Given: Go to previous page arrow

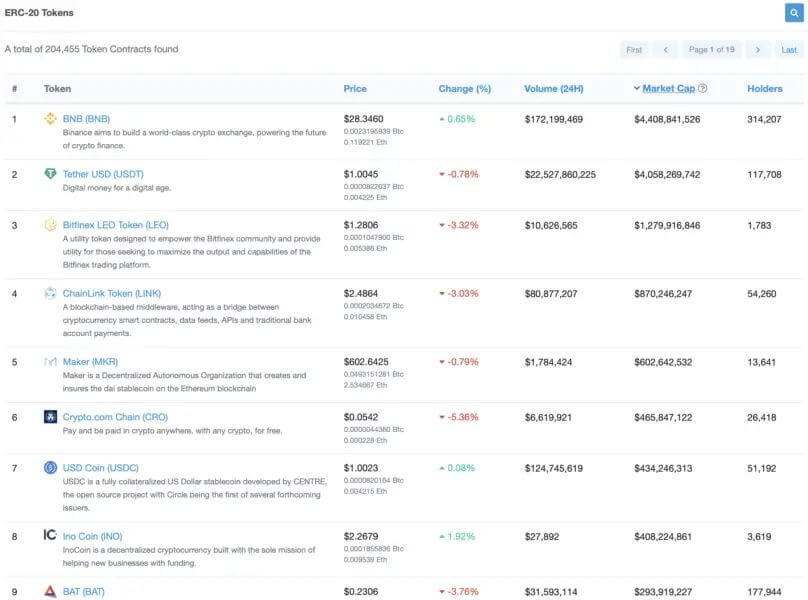Looking at the screenshot, I should (666, 50).
